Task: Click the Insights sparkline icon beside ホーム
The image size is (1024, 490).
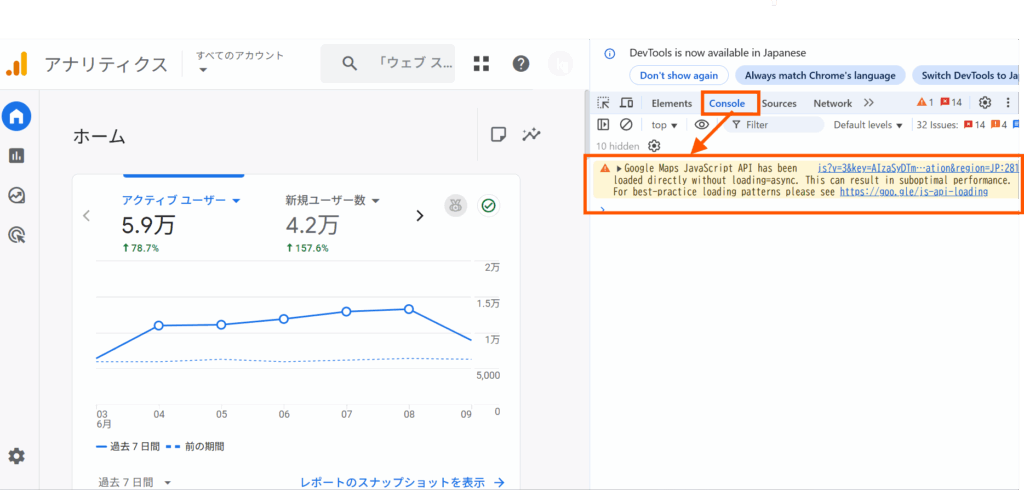Action: tap(531, 135)
